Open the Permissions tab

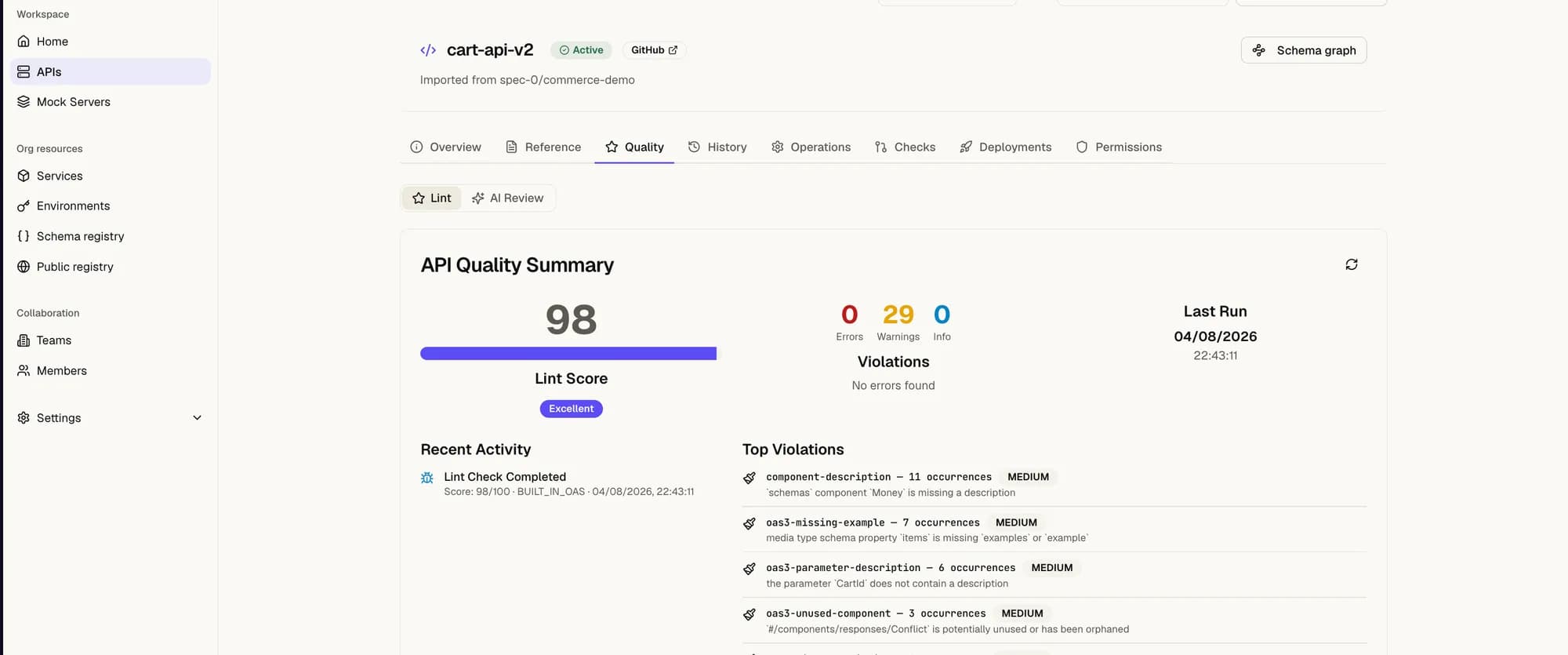tap(1119, 147)
